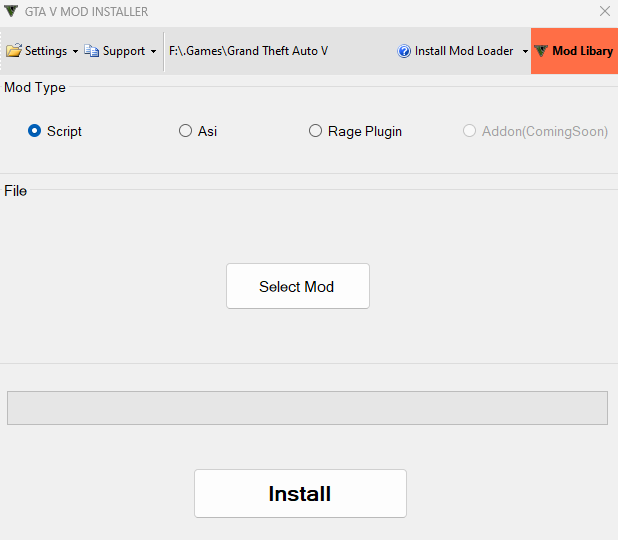
Task: Click the Settings folder icon
Action: [x=14, y=51]
